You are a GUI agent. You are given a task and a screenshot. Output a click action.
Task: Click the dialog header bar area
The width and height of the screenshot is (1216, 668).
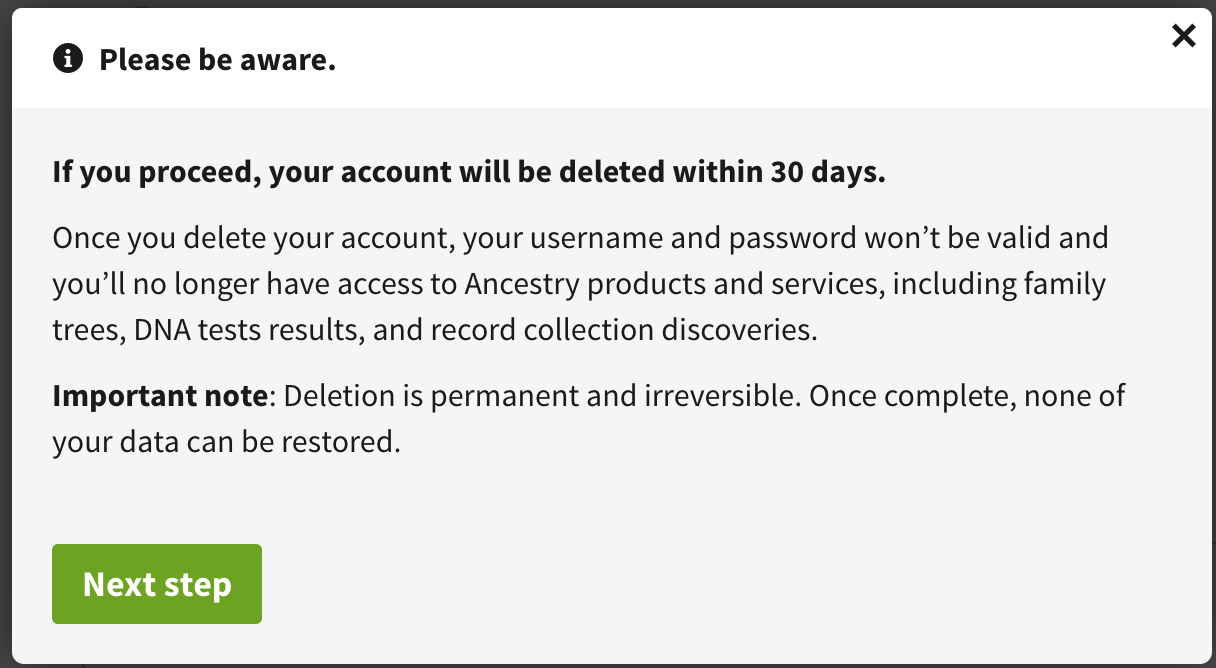click(600, 58)
